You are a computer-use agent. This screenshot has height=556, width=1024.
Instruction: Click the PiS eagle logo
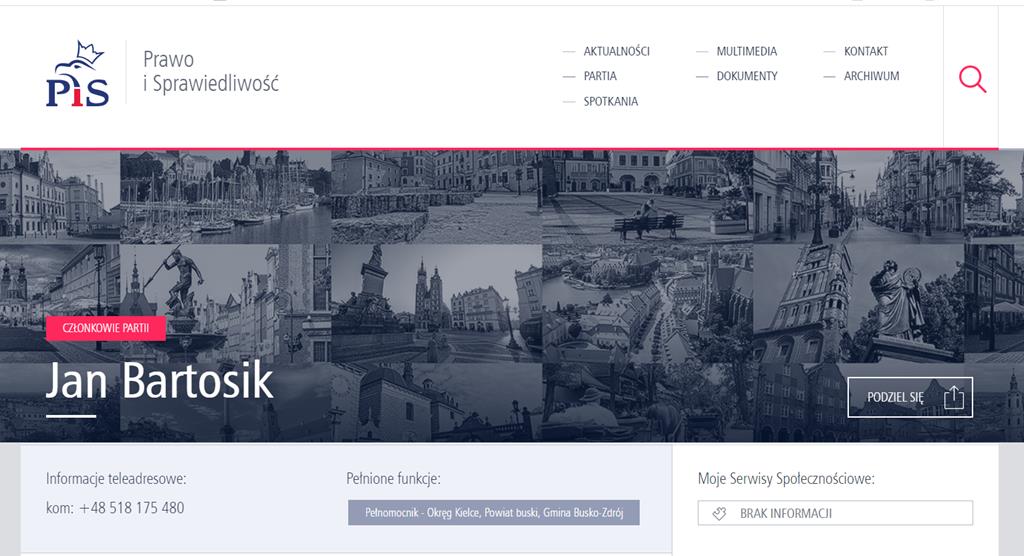pyautogui.click(x=77, y=73)
